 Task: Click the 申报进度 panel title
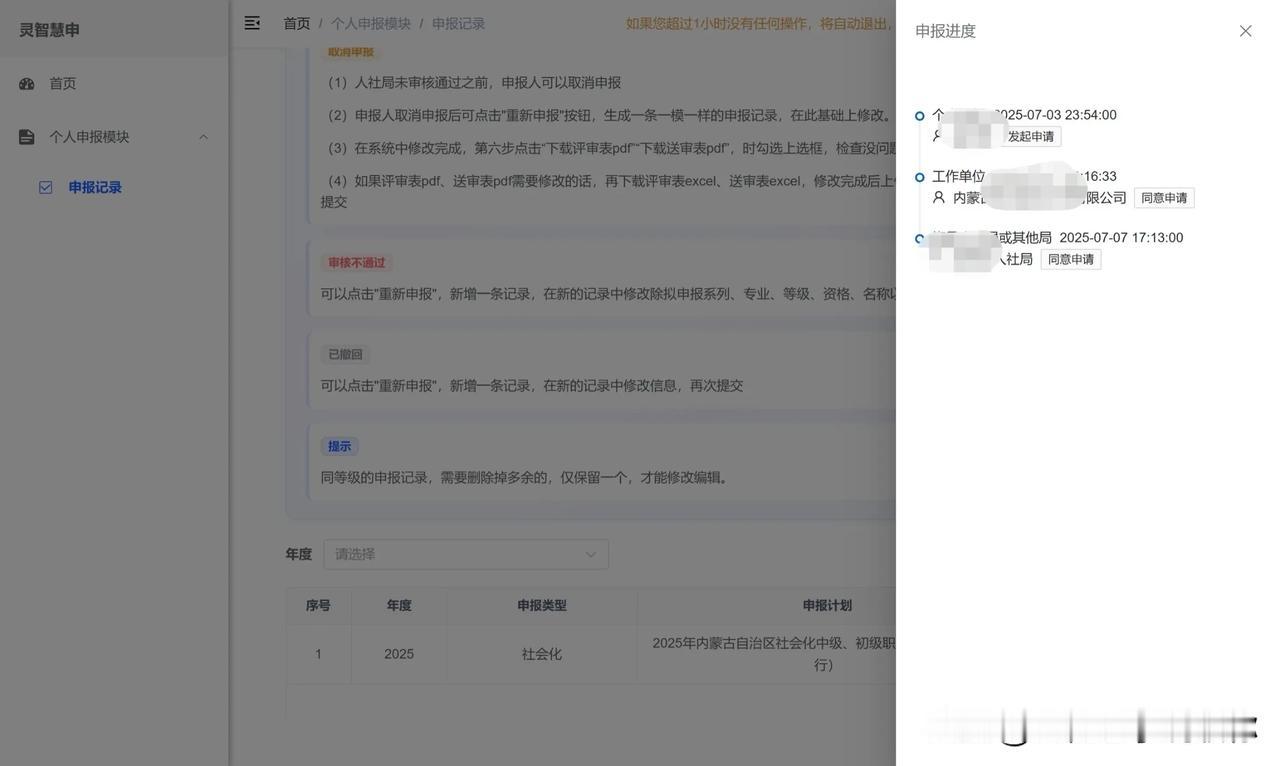tap(945, 31)
